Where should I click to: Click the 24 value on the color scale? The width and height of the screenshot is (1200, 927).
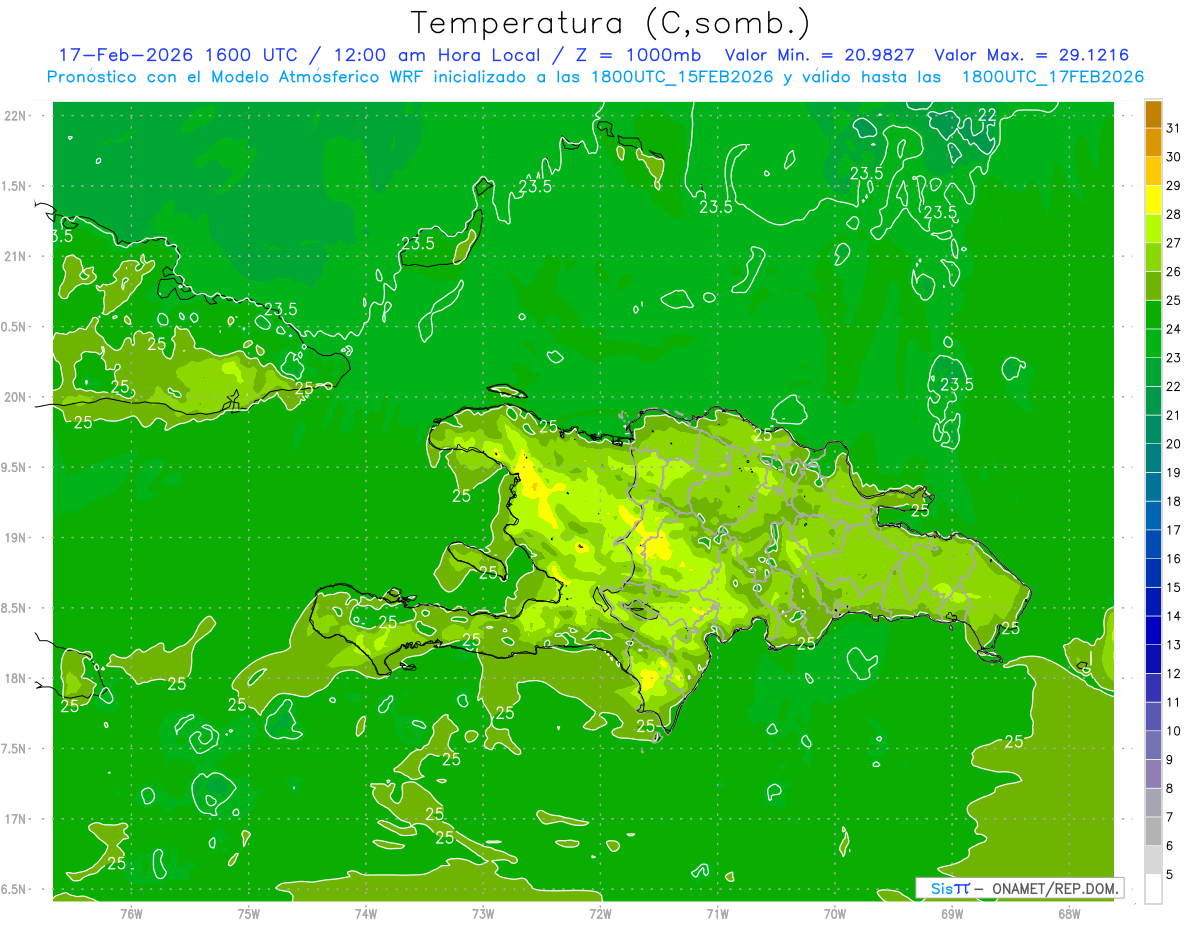1174,329
